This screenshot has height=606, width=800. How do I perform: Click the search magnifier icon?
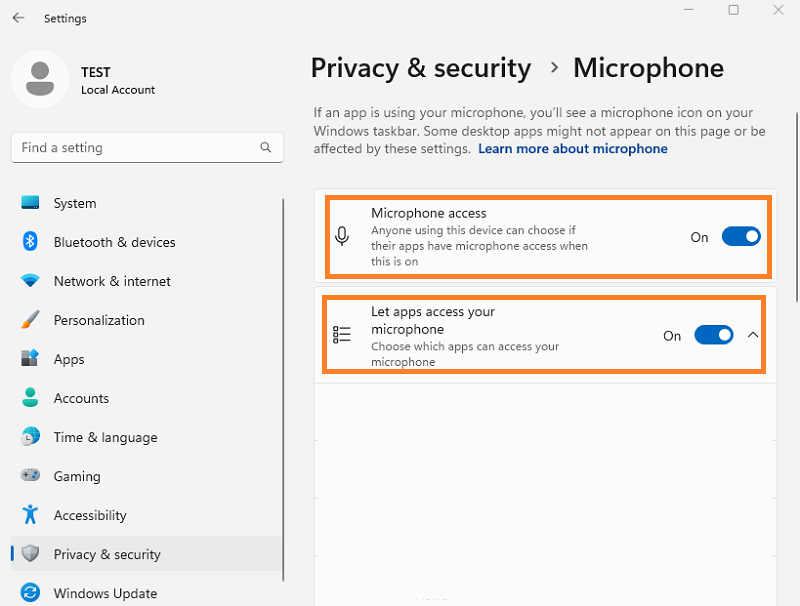click(265, 147)
